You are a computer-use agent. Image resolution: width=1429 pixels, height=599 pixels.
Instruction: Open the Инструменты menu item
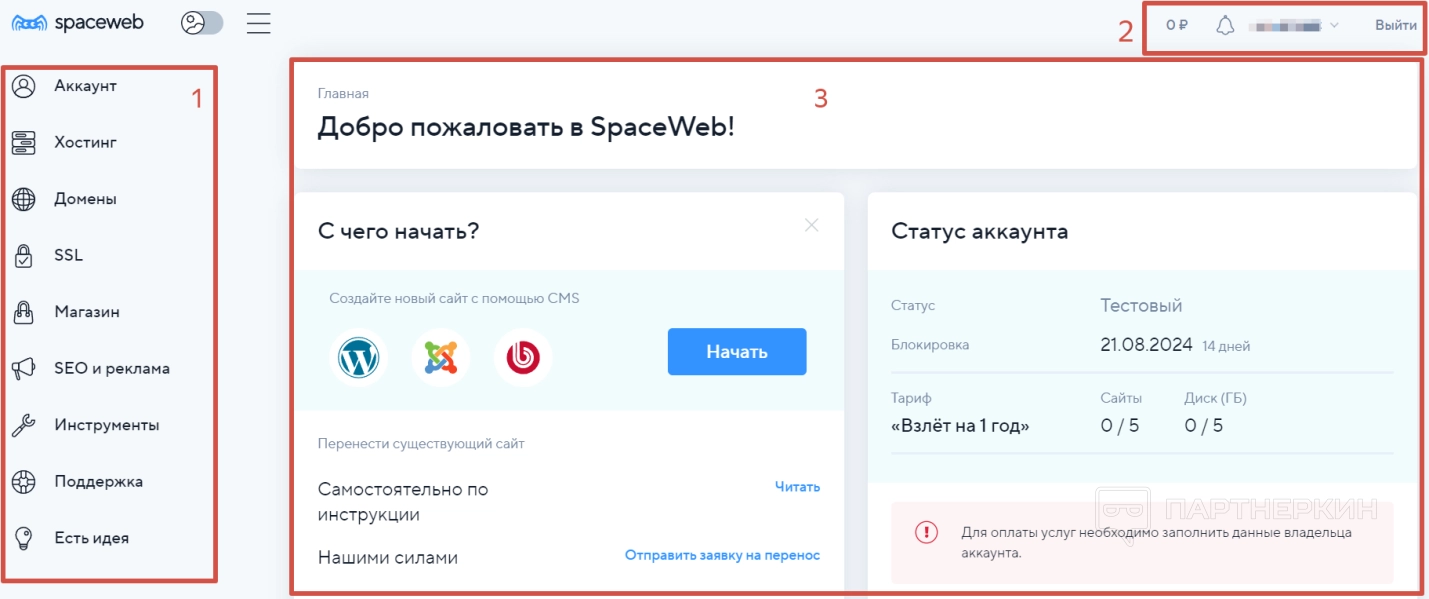[x=109, y=425]
